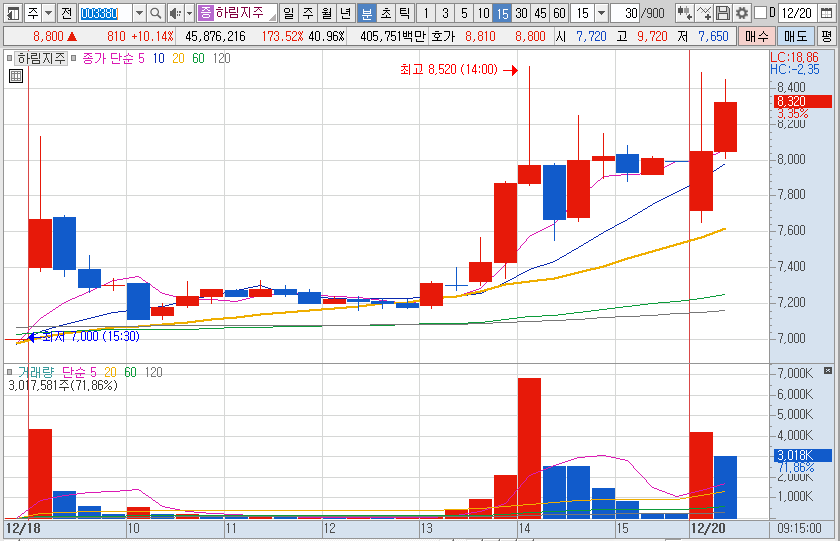Set the interval to 10 minutes

[483, 13]
